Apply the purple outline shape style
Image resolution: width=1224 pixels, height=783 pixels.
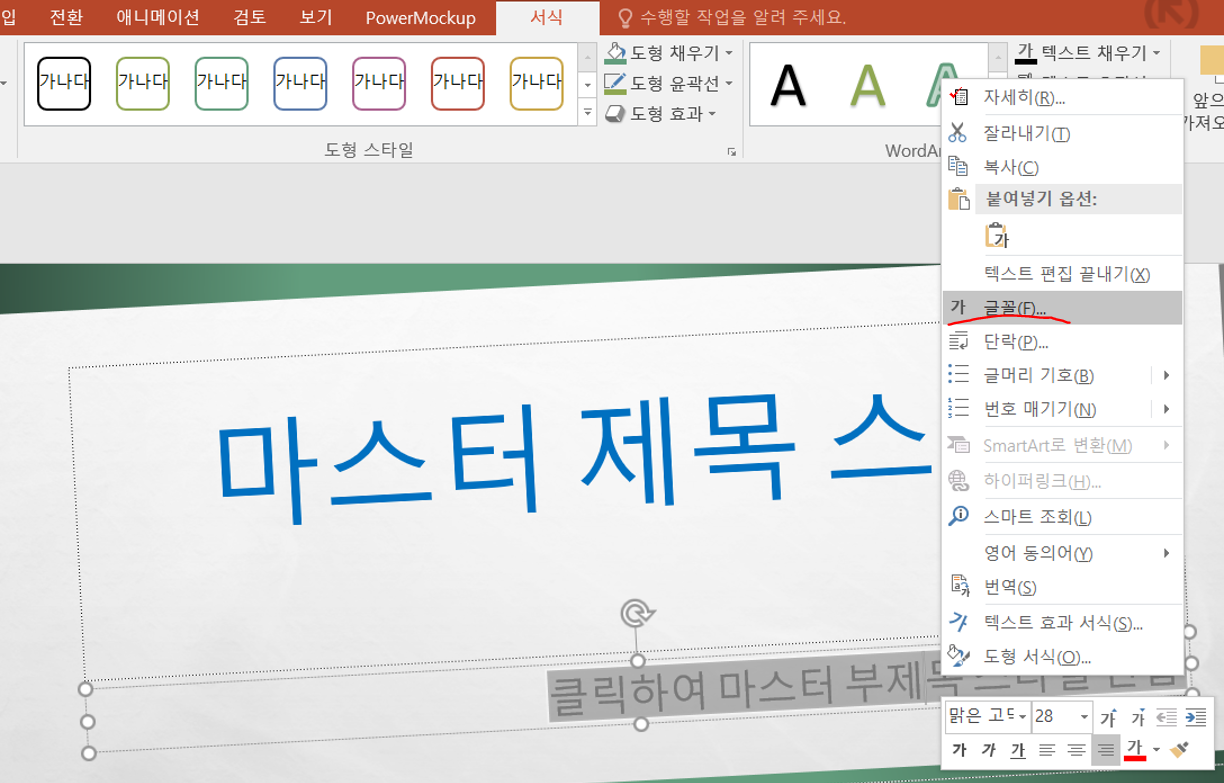click(380, 83)
